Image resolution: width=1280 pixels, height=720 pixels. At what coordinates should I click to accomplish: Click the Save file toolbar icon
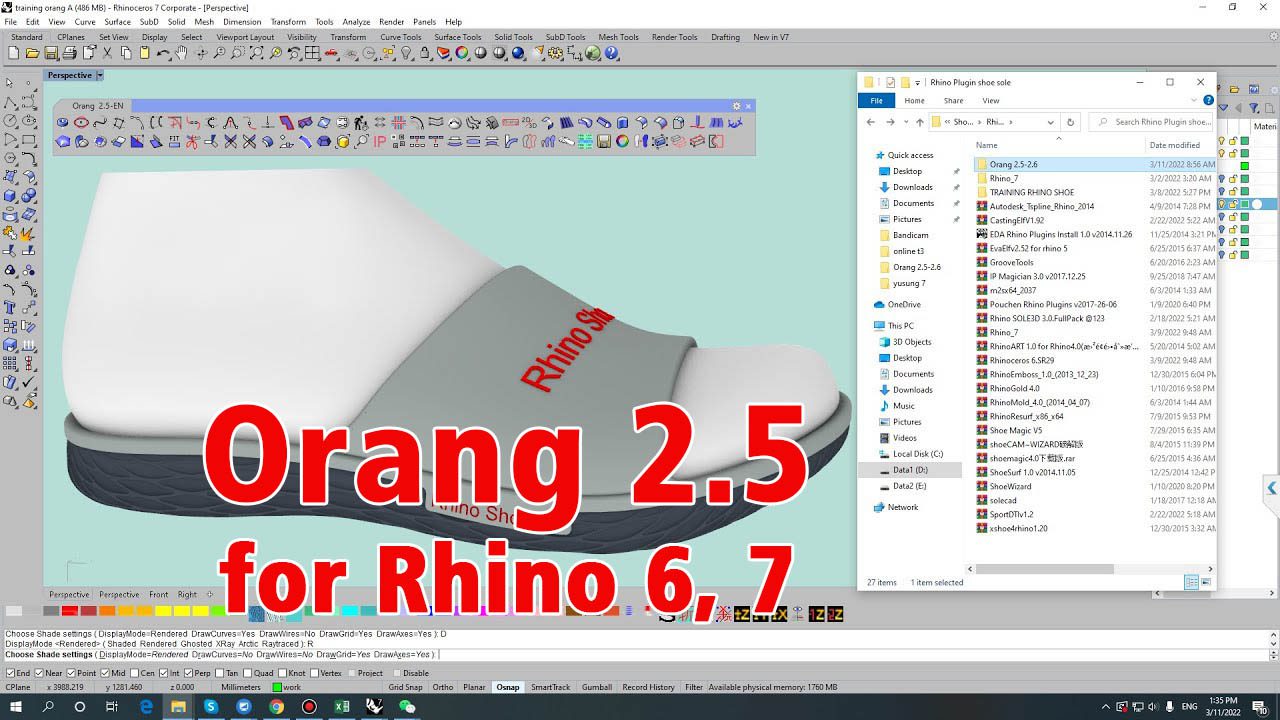50,53
